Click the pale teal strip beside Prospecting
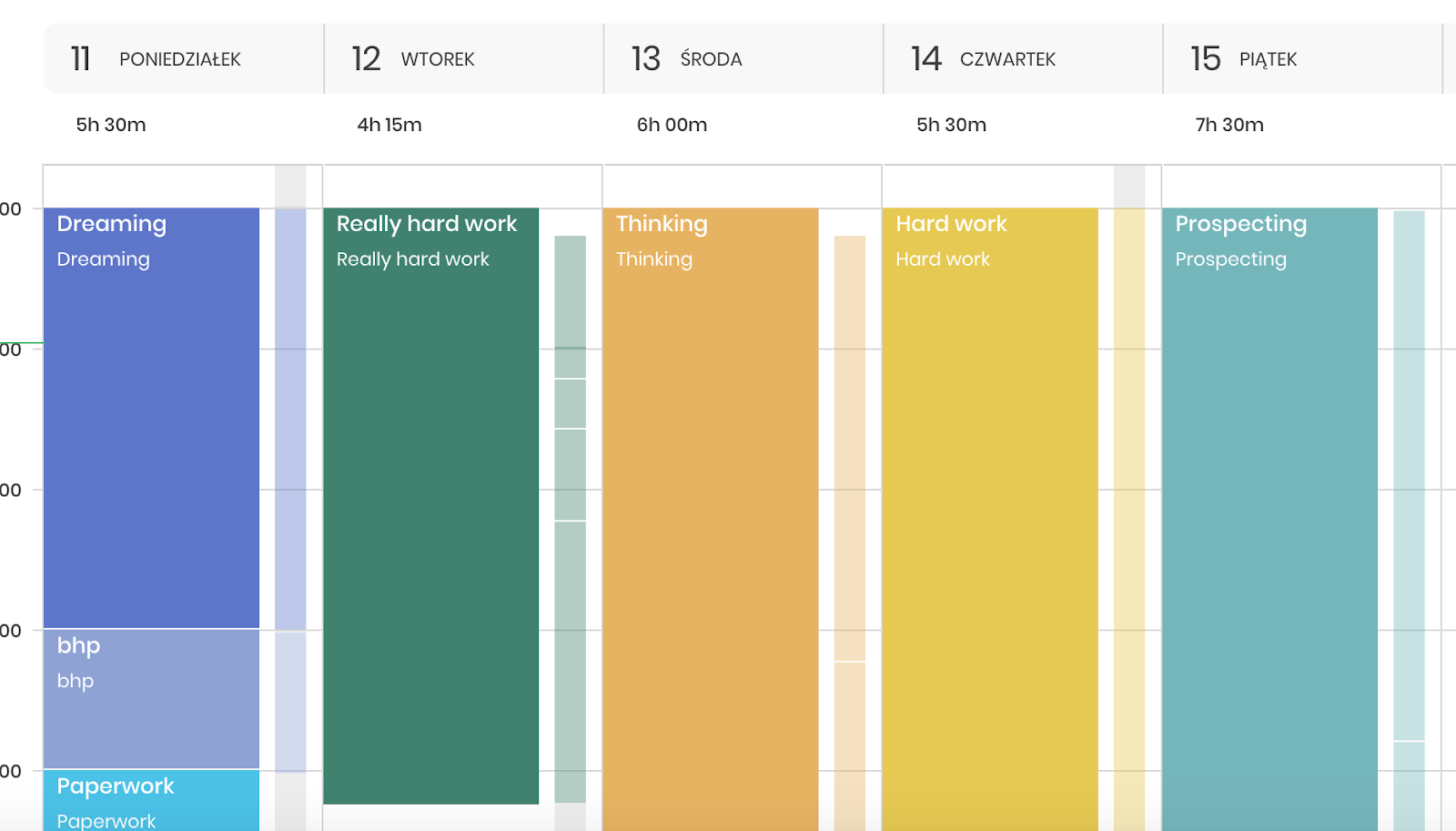Image resolution: width=1456 pixels, height=831 pixels. (x=1408, y=473)
